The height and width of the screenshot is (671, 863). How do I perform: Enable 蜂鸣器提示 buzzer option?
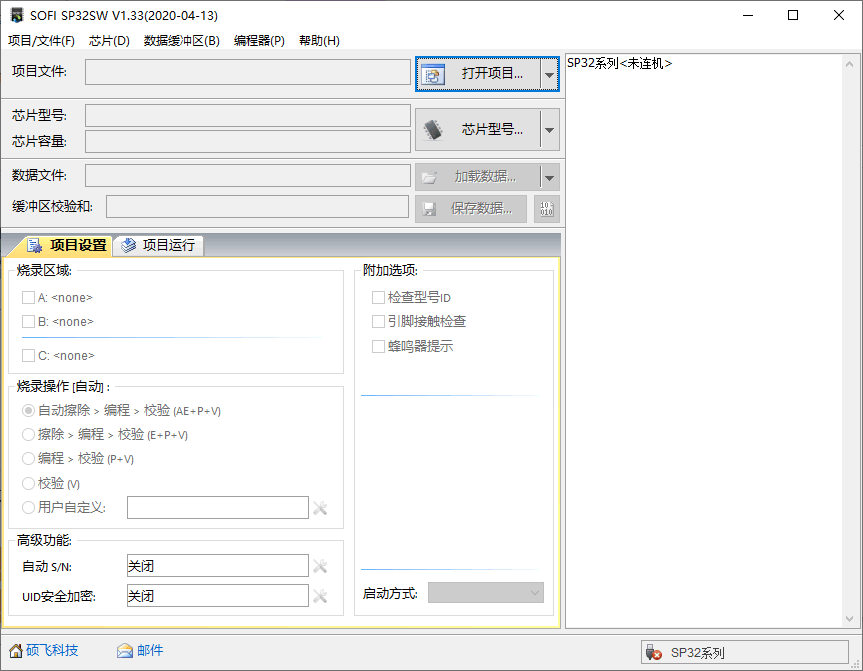tap(380, 348)
